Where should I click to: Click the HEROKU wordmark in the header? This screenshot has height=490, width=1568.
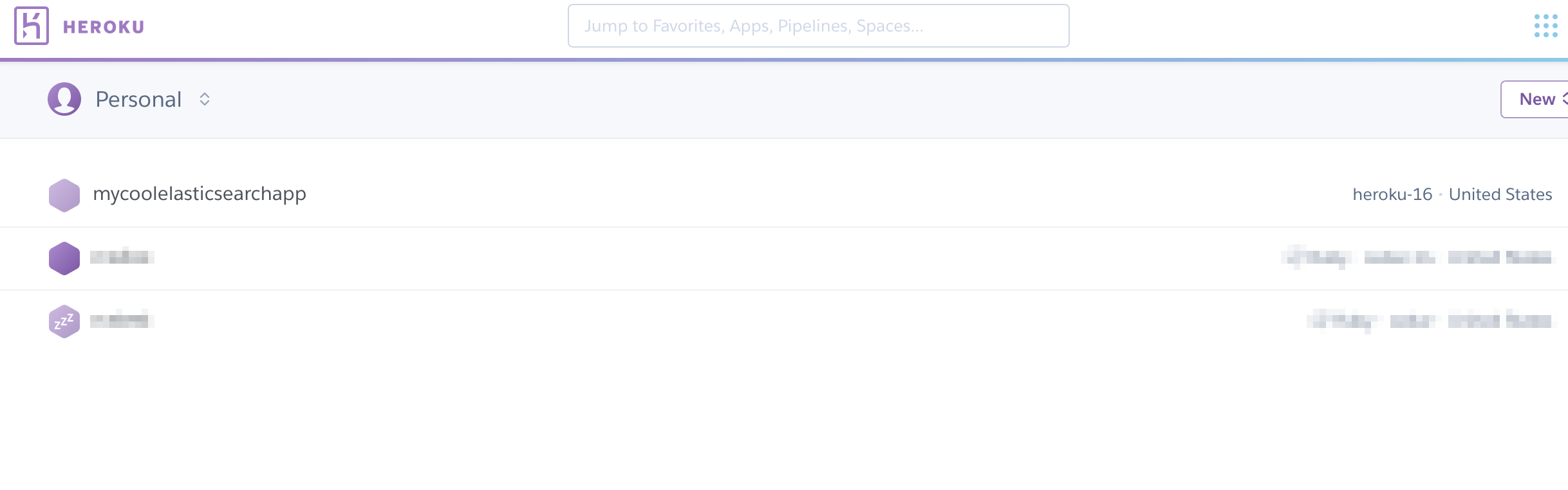pos(103,26)
